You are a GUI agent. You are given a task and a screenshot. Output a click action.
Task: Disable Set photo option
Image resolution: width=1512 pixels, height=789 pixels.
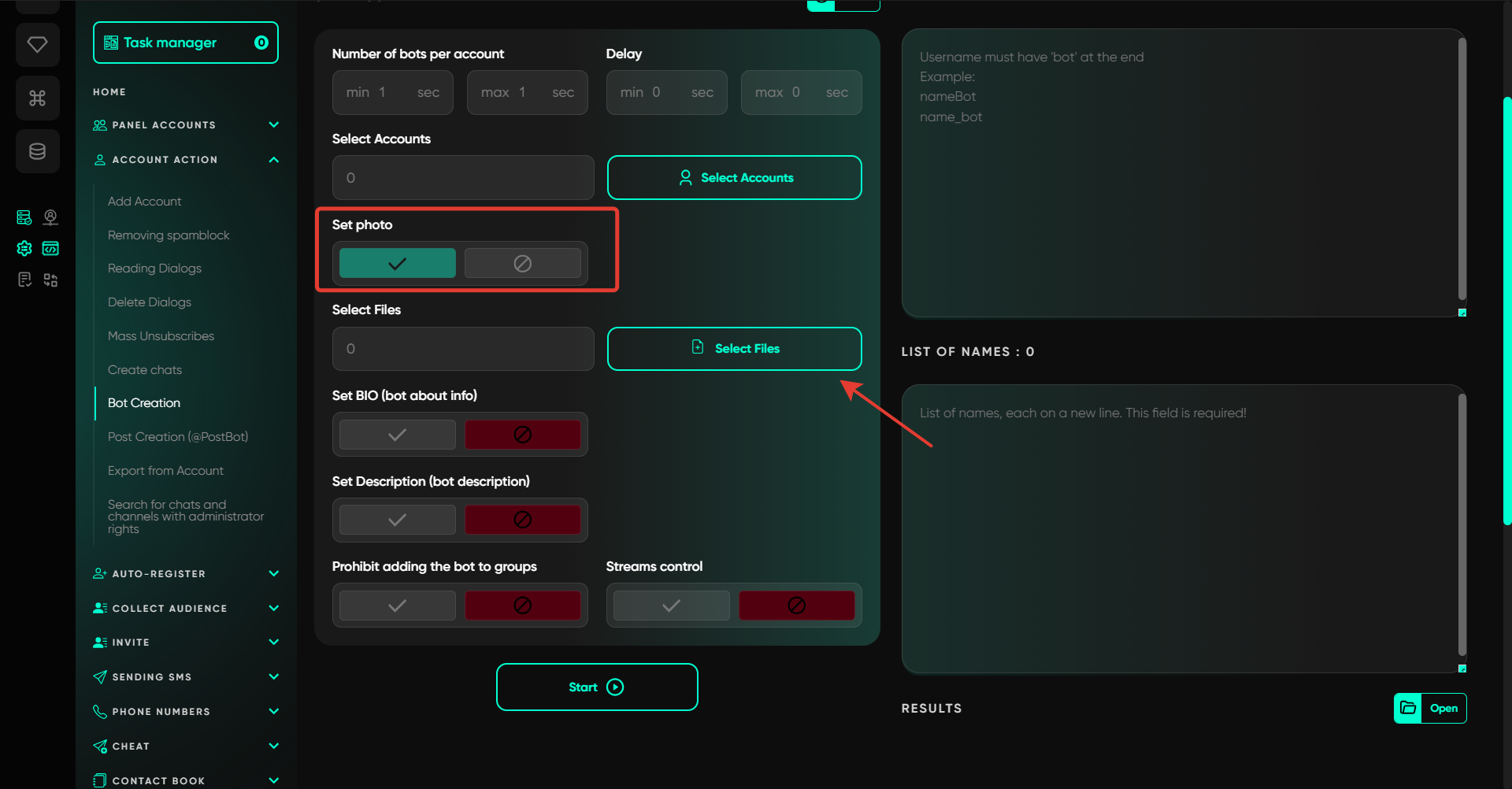(522, 264)
